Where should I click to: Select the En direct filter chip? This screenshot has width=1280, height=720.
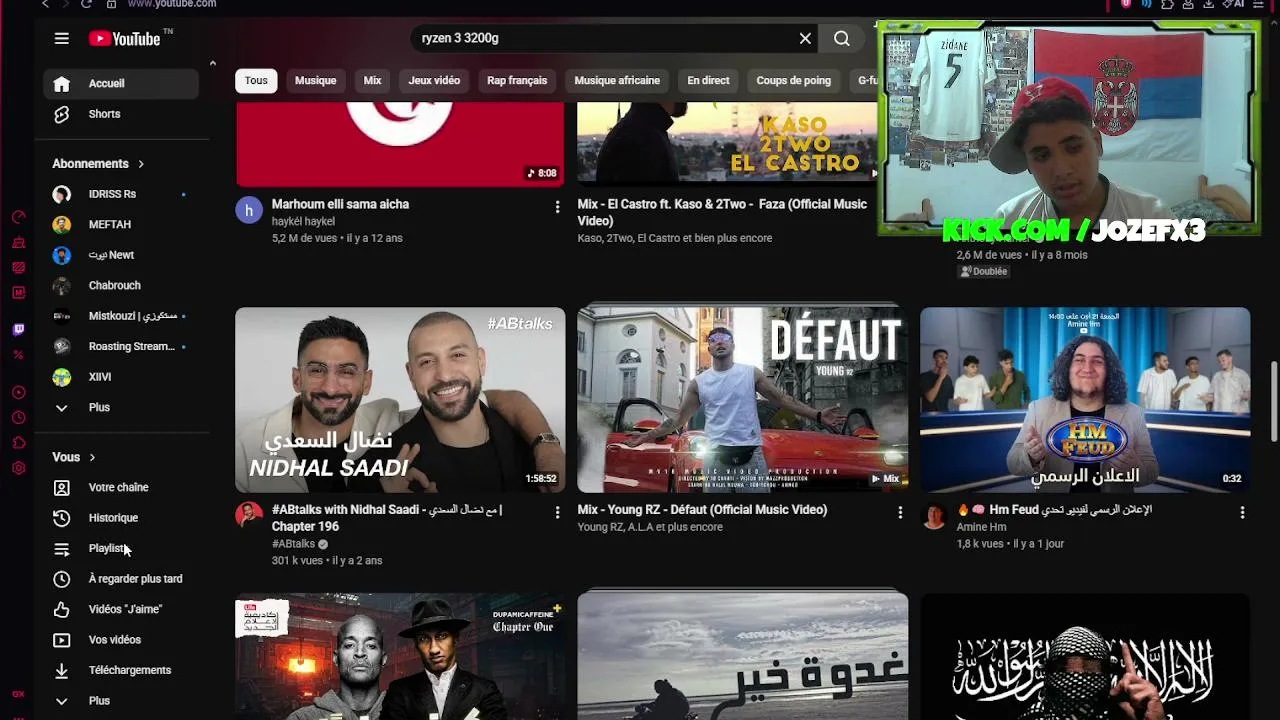(x=708, y=81)
